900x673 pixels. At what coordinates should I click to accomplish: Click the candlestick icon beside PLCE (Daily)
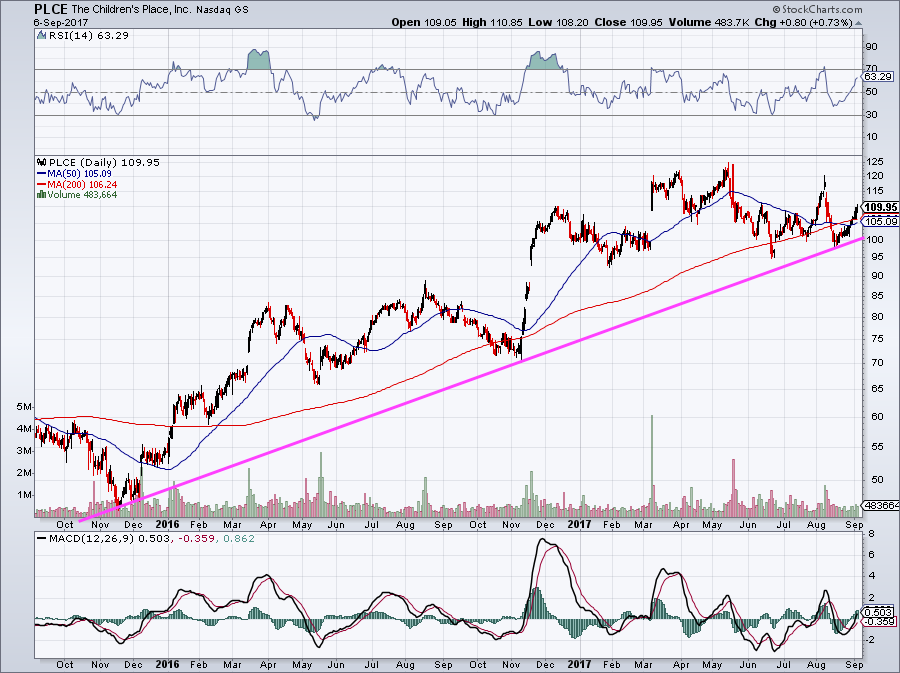[x=41, y=162]
